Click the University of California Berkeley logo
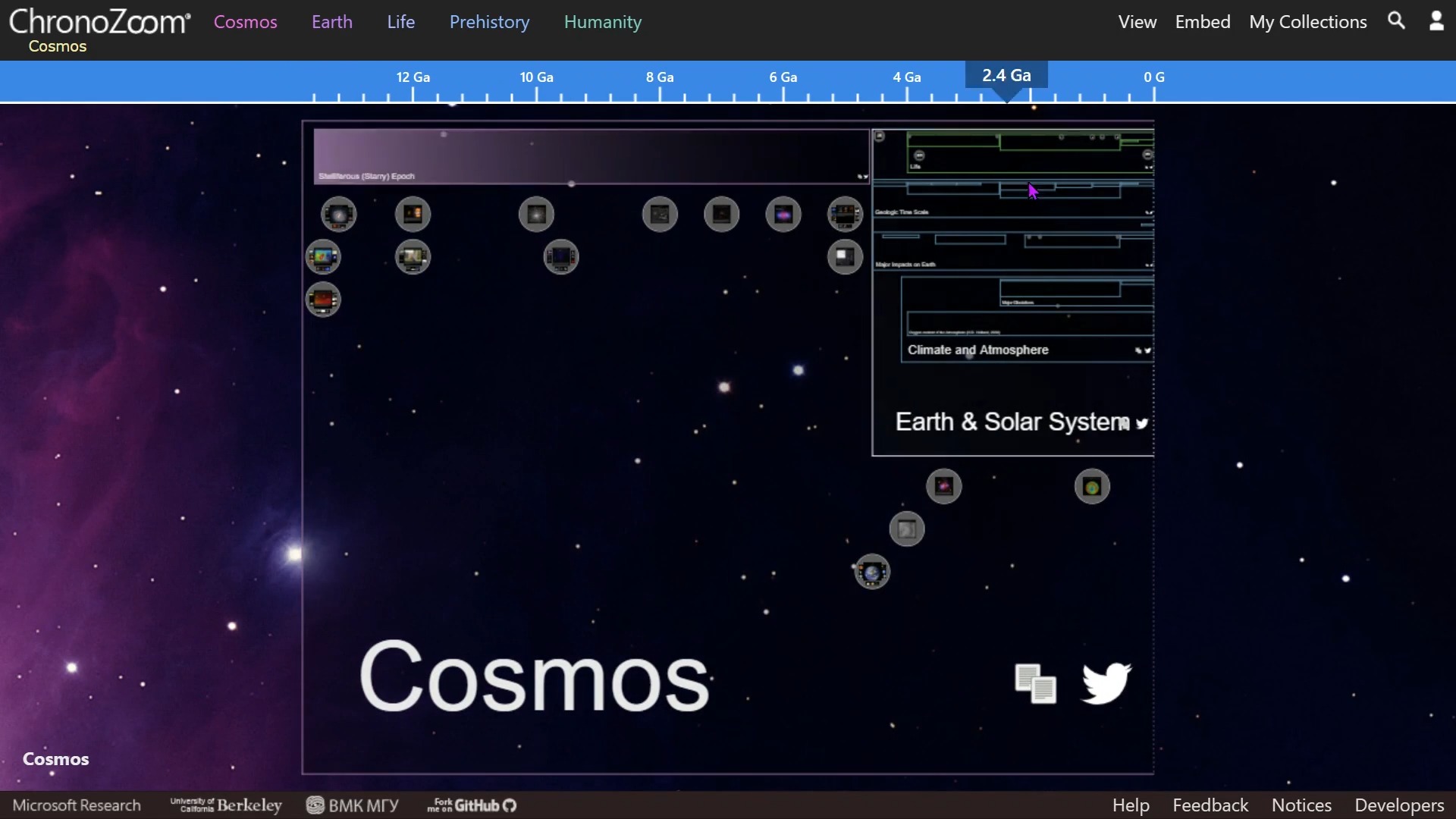Viewport: 1456px width, 819px height. 226,805
